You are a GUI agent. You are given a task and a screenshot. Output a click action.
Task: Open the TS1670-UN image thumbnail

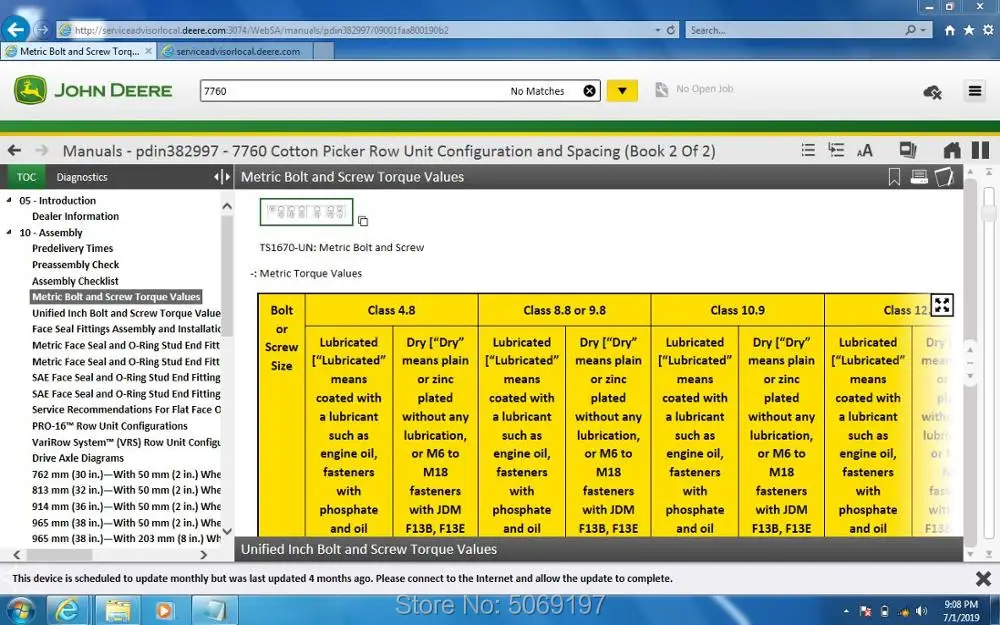click(306, 212)
